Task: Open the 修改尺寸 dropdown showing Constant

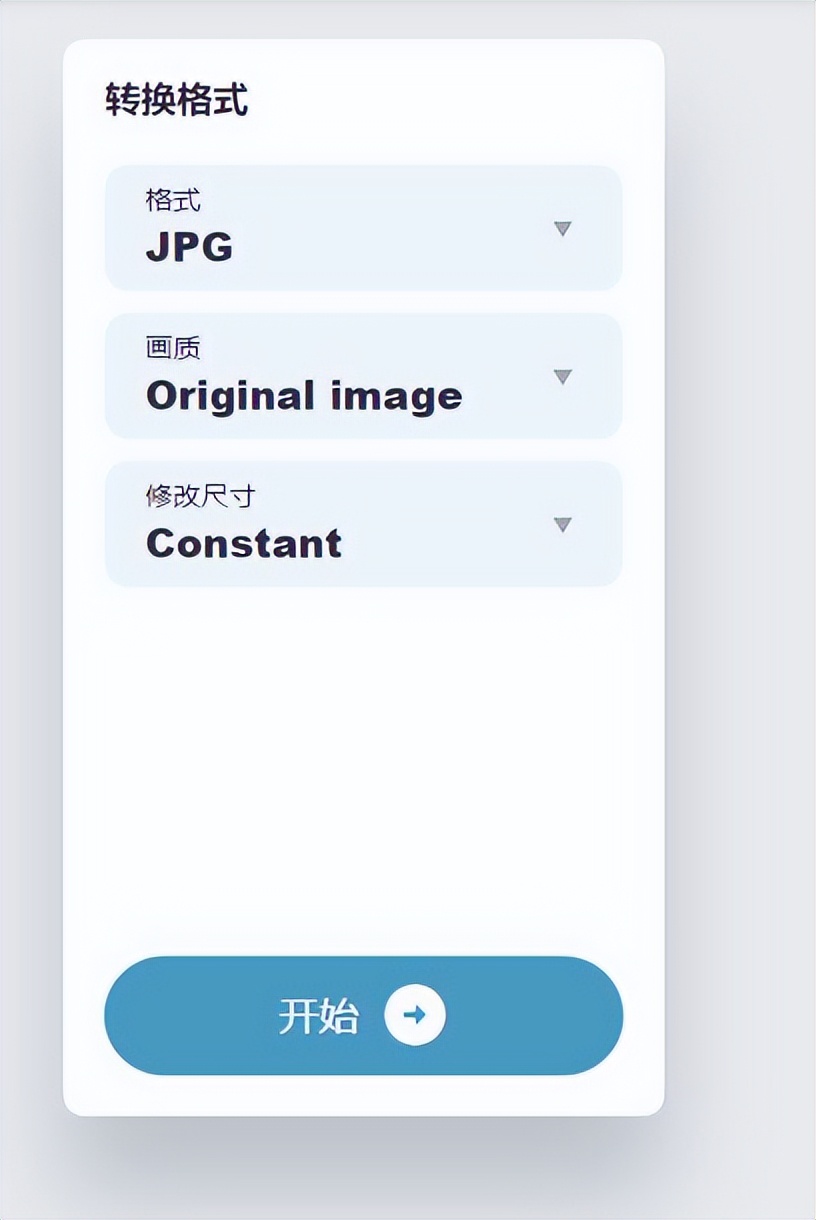Action: pyautogui.click(x=362, y=525)
